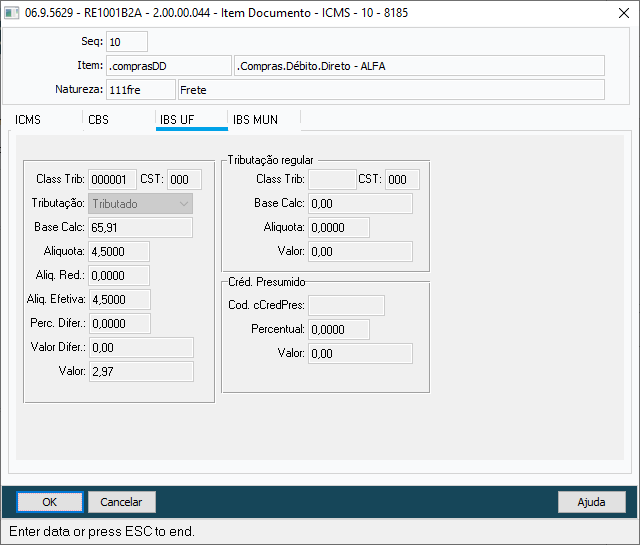Click the Aliq. Efetiva field
Screen dimensions: 640x545
120,300
